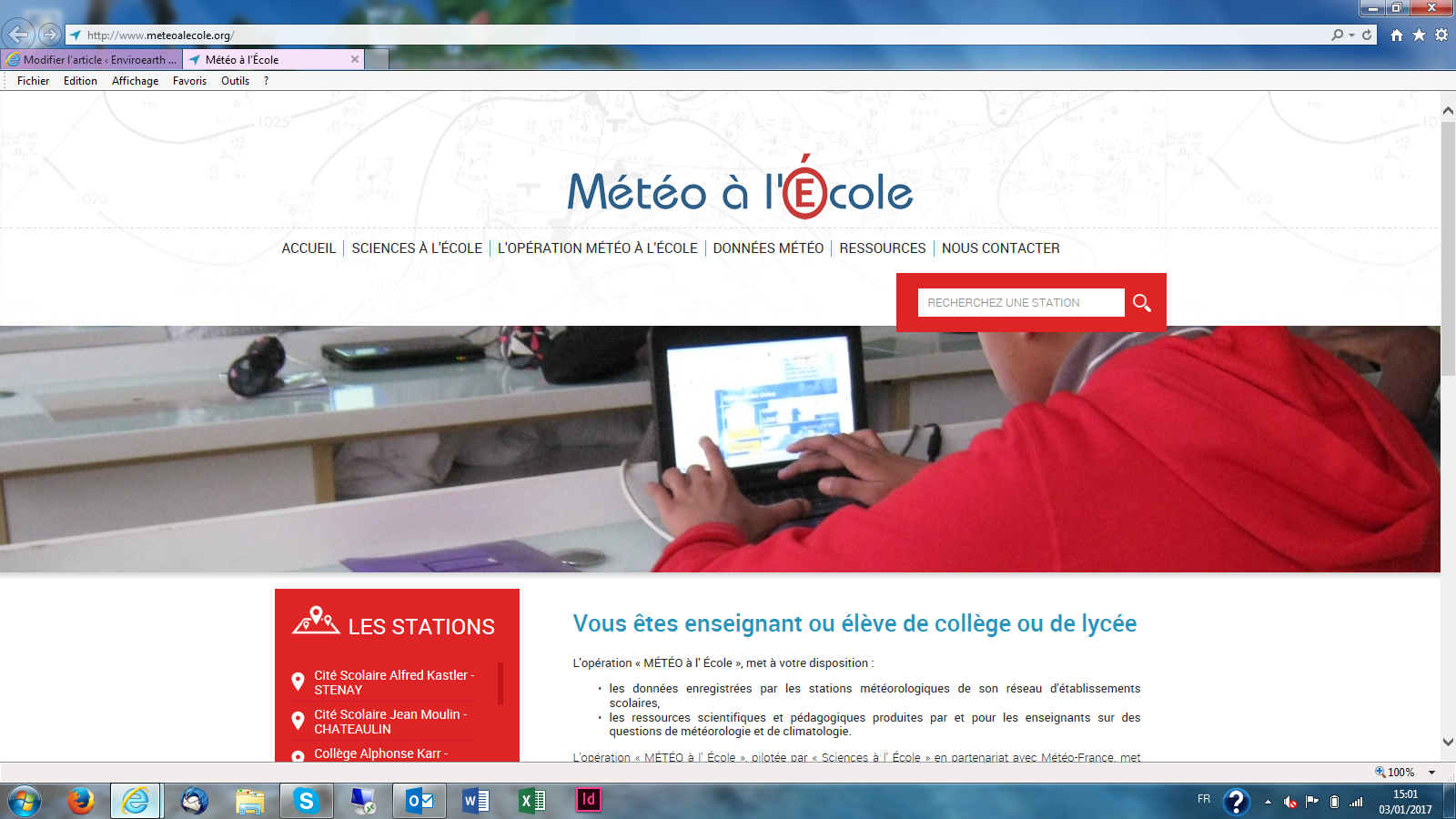Image resolution: width=1456 pixels, height=819 pixels.
Task: Click the pin icon beside Collège Alphonse Karr
Action: [x=298, y=753]
